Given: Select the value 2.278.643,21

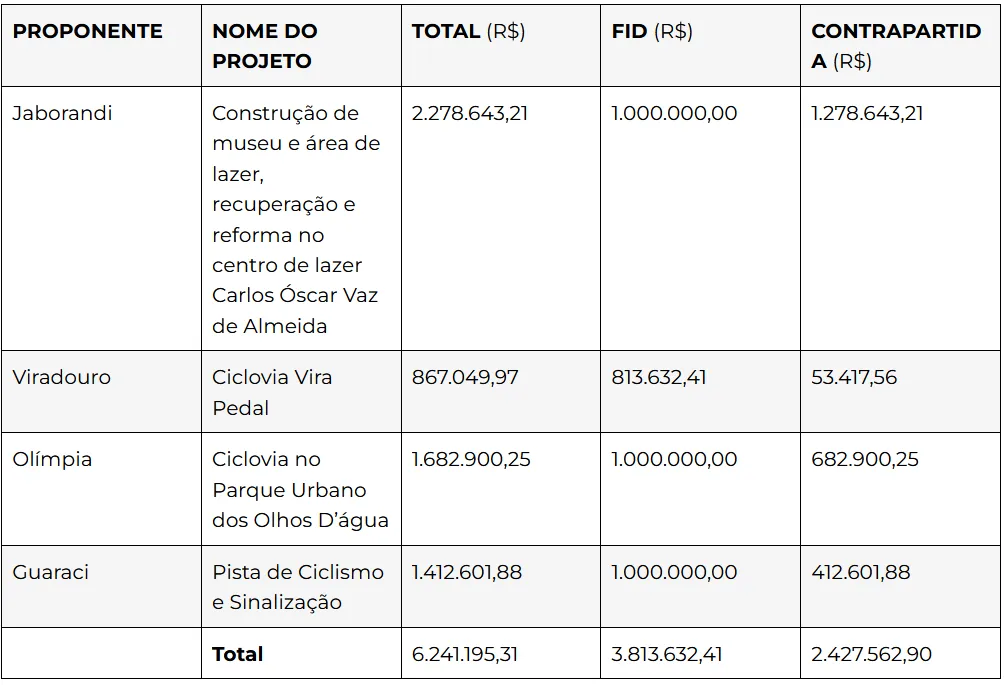Looking at the screenshot, I should pos(470,113).
